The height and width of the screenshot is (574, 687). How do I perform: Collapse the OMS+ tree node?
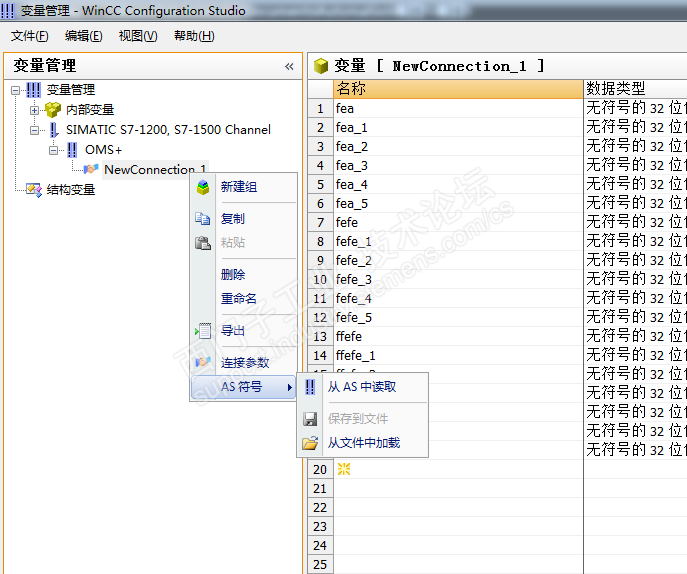pos(53,150)
